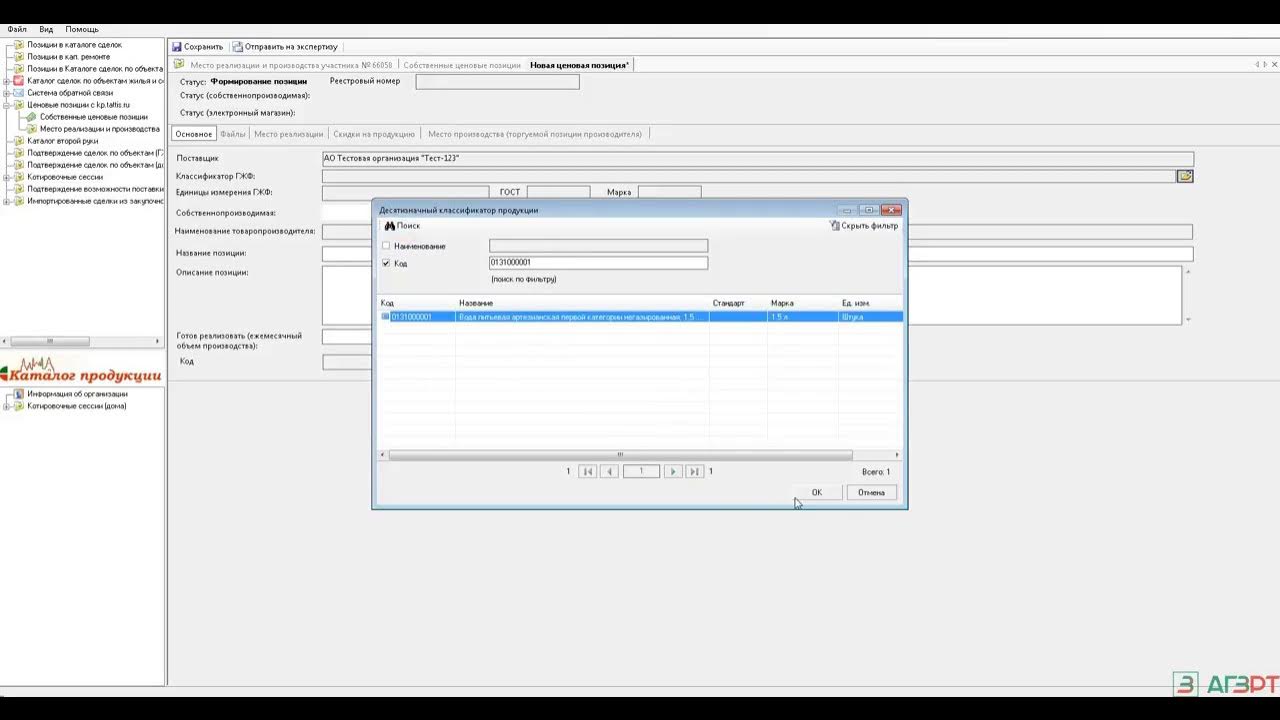Switch to the Основное tab

point(194,134)
